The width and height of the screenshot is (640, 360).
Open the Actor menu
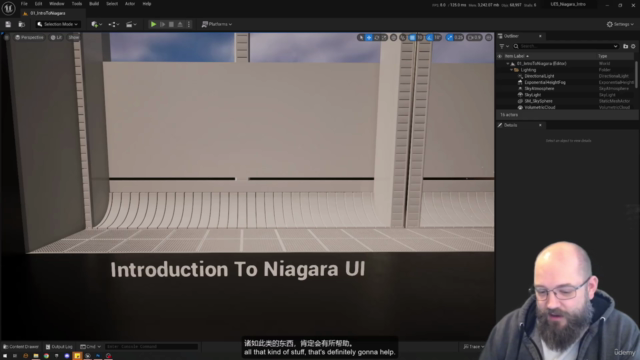pos(130,4)
